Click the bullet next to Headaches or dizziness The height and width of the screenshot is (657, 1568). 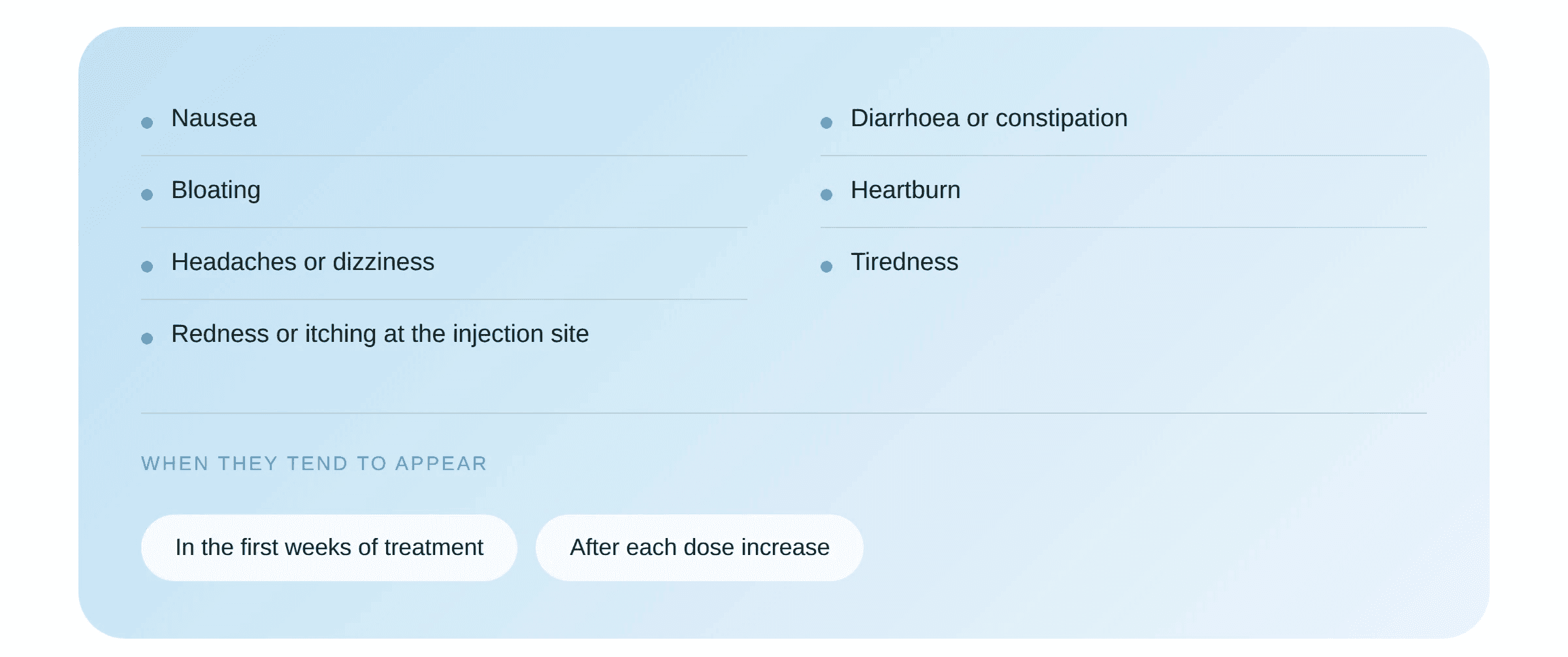pos(147,267)
